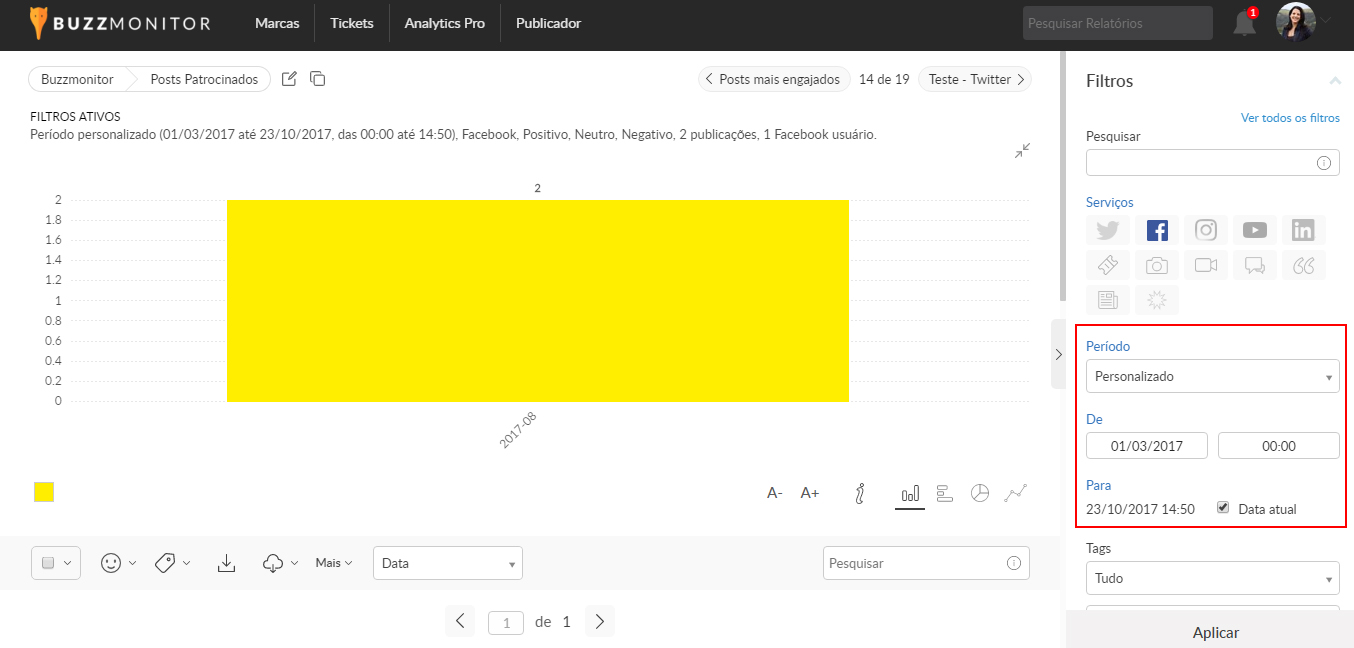Screen dimensions: 1354x648
Task: Toggle the Facebook service filter
Action: pyautogui.click(x=1157, y=230)
